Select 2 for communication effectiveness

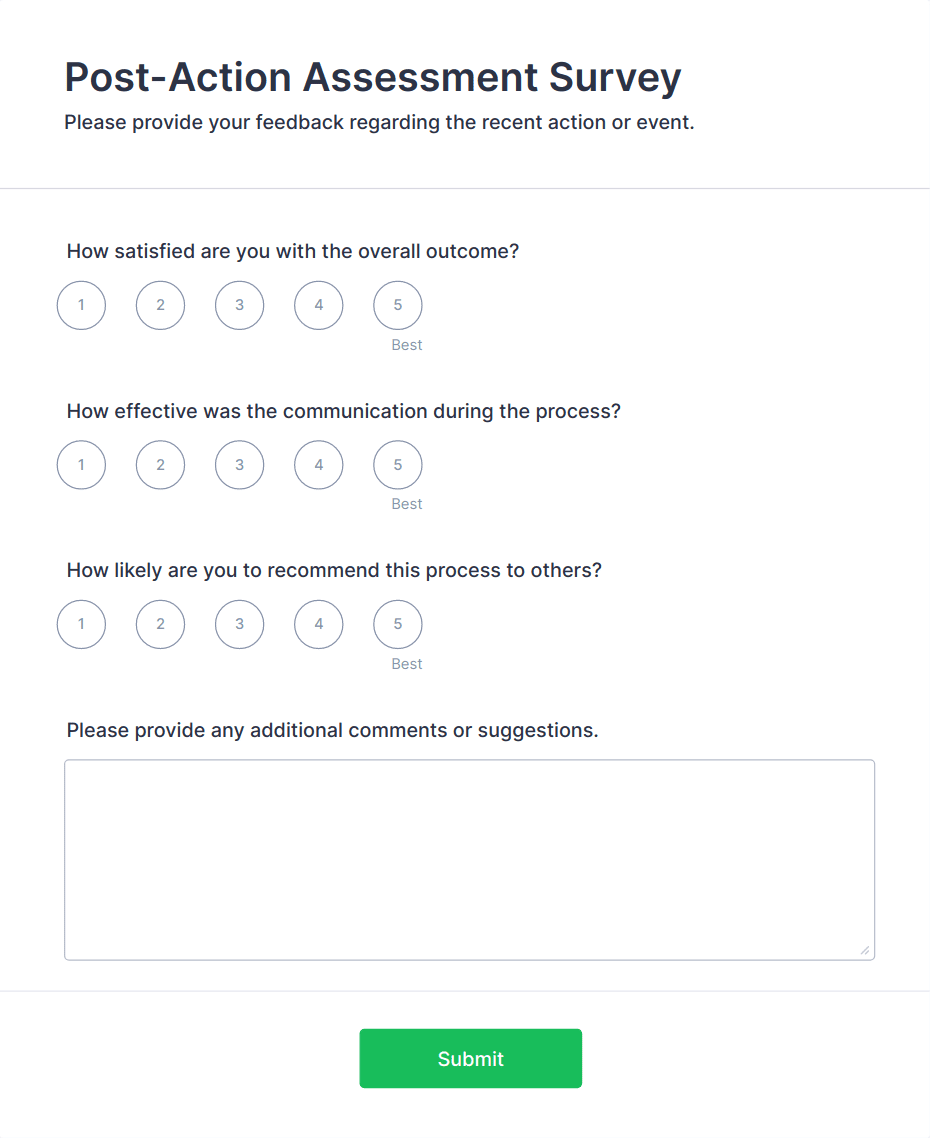click(160, 465)
